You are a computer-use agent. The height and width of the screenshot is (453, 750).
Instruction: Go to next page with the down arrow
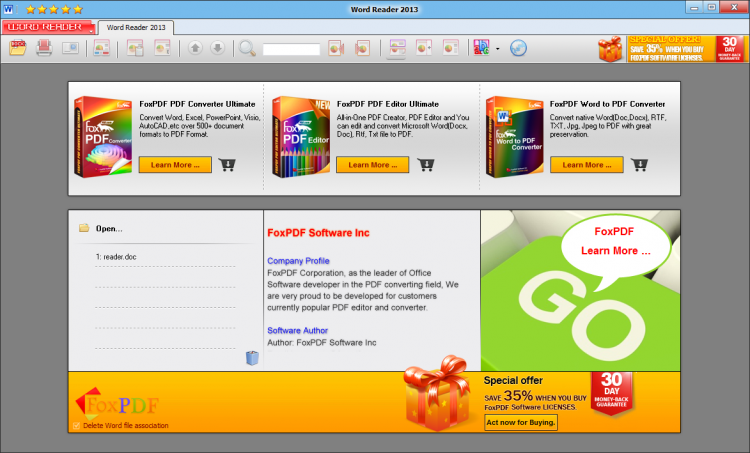click(x=218, y=48)
